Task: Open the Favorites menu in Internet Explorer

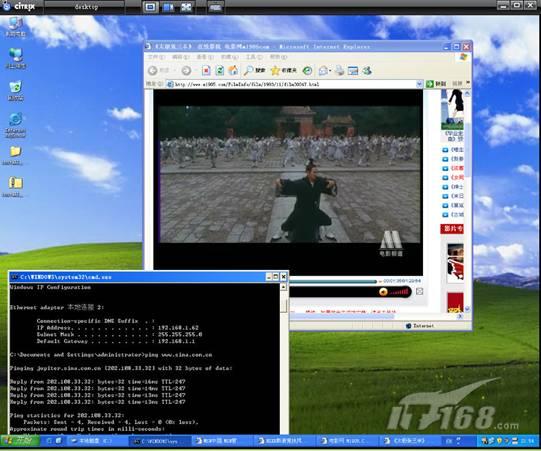Action: [229, 57]
